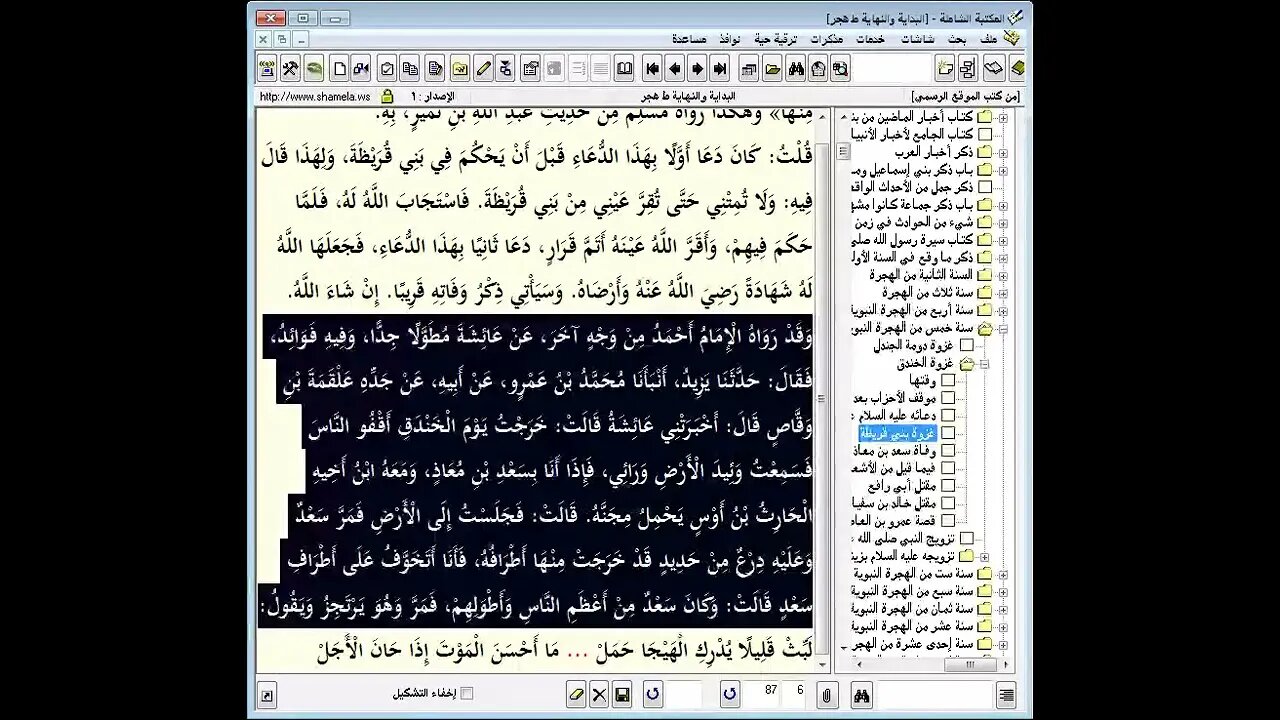The image size is (1280, 720).
Task: Click the binoculars search icon in top toolbar
Action: coord(796,69)
